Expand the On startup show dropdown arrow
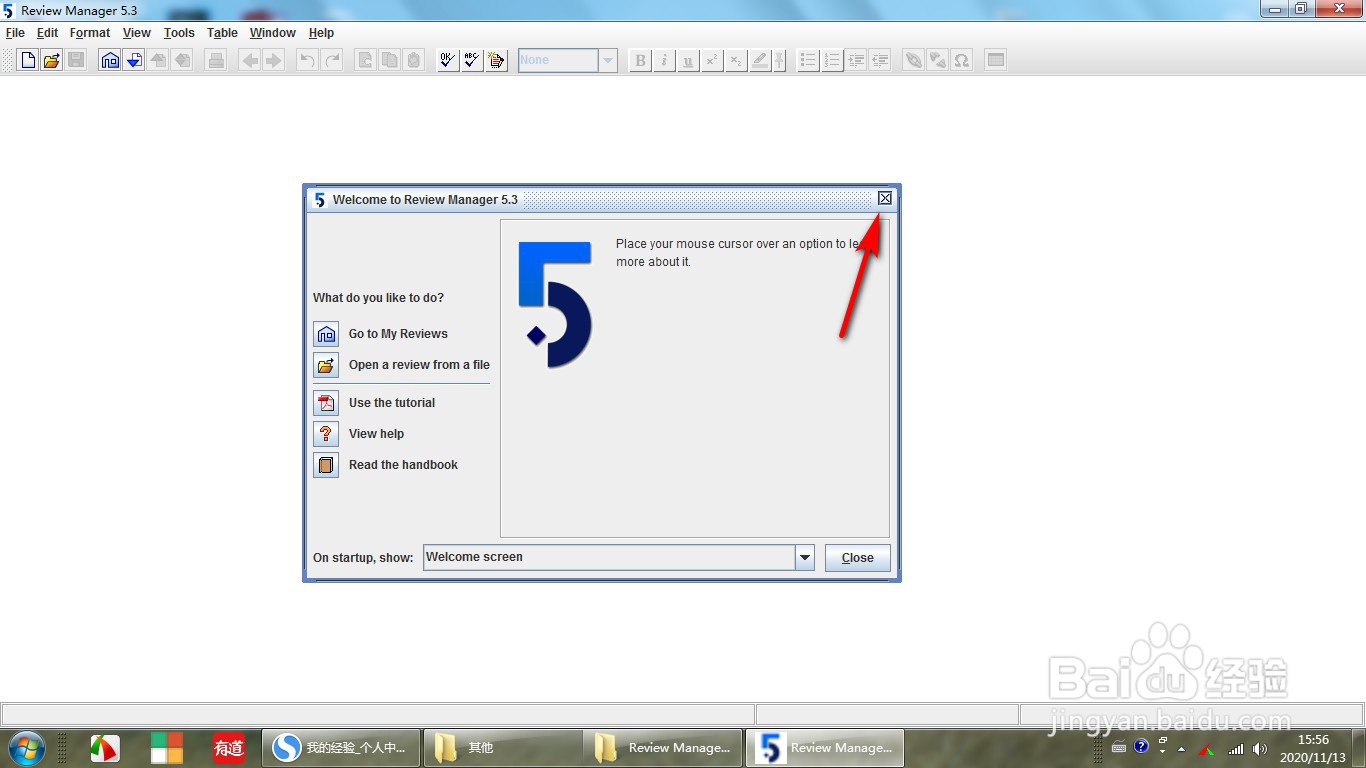The width and height of the screenshot is (1366, 768). coord(805,558)
